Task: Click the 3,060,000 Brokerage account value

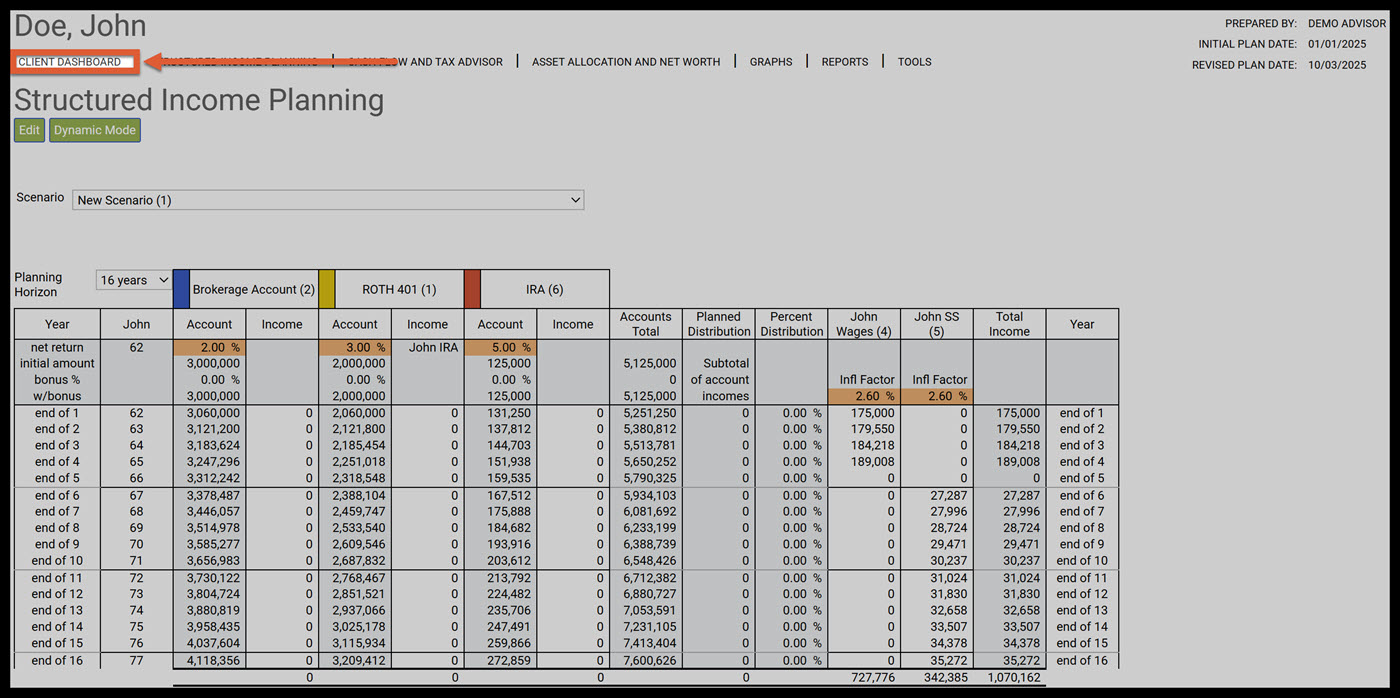Action: (213, 413)
